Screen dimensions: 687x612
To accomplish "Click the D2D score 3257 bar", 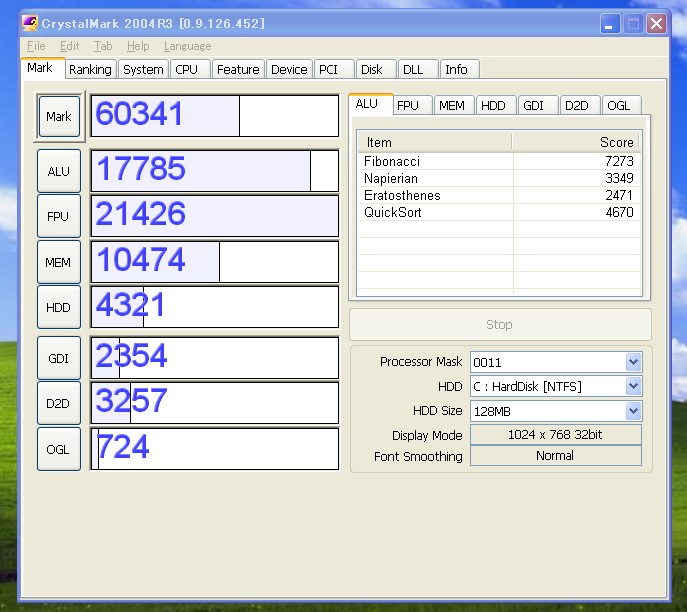I will [215, 403].
